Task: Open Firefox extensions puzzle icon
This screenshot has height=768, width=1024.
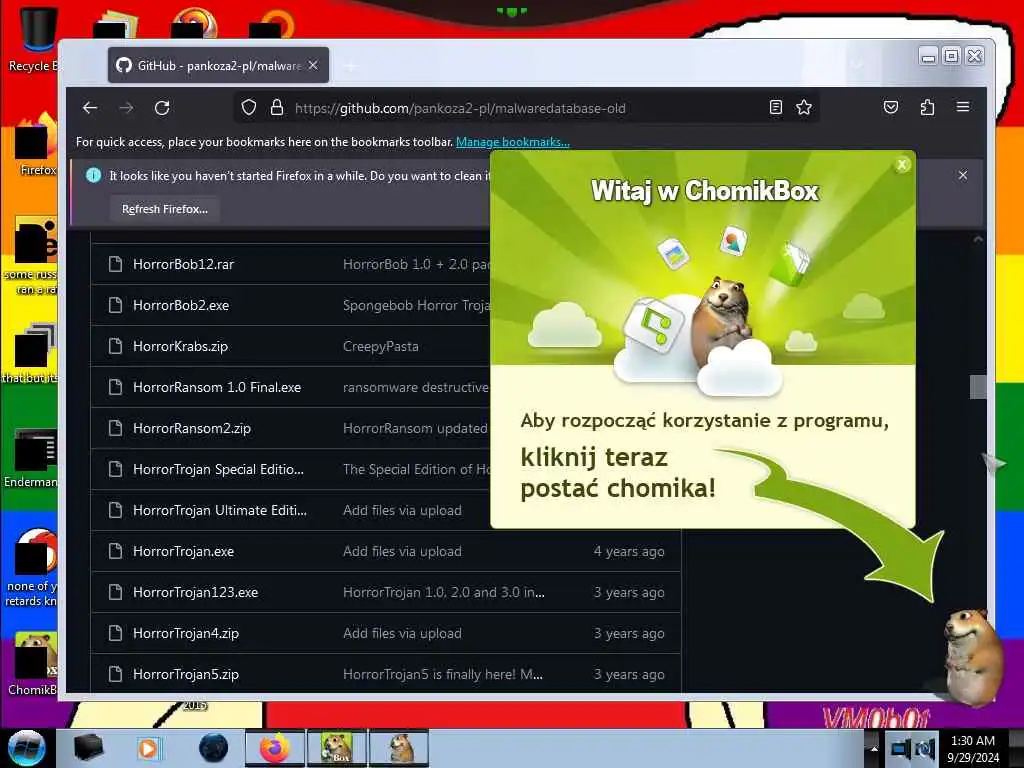Action: [927, 108]
